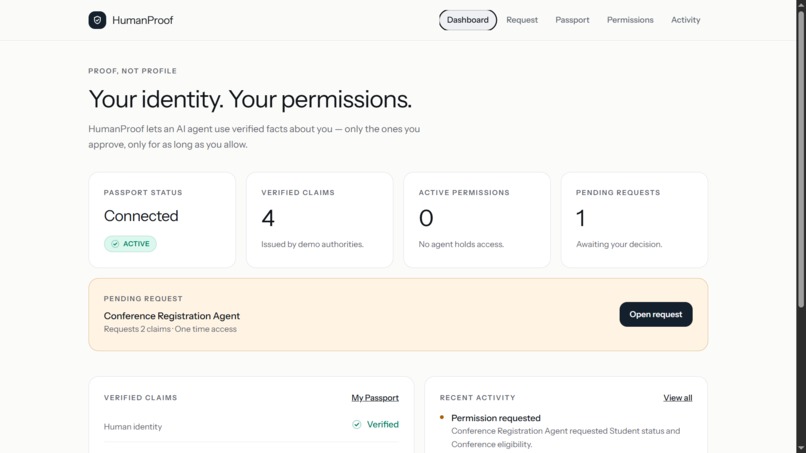Image resolution: width=806 pixels, height=453 pixels.
Task: Click the orange dot beside Permission requested
Action: [442, 418]
